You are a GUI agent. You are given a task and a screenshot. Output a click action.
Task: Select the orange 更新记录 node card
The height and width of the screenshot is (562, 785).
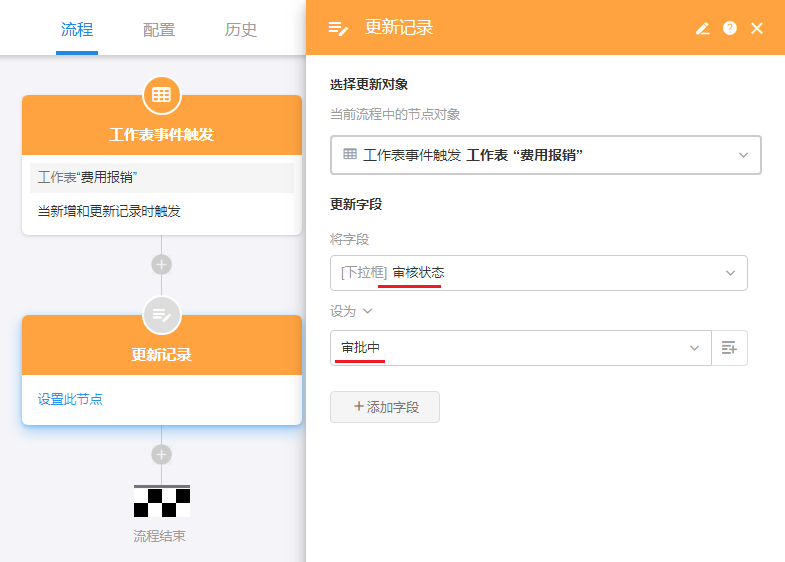[x=161, y=354]
